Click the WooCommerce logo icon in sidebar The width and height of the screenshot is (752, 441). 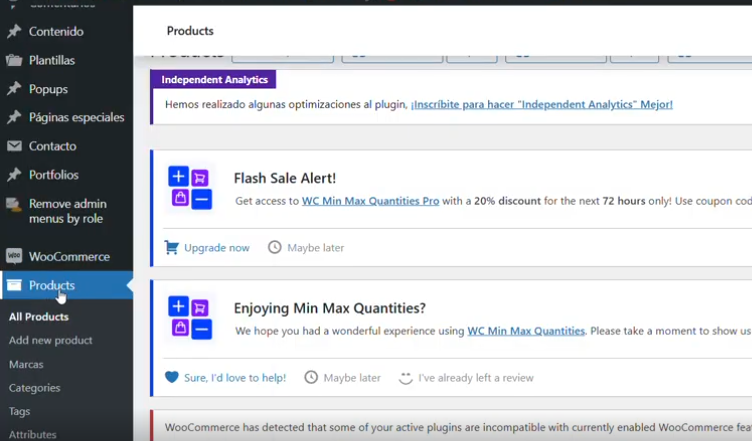coord(14,256)
